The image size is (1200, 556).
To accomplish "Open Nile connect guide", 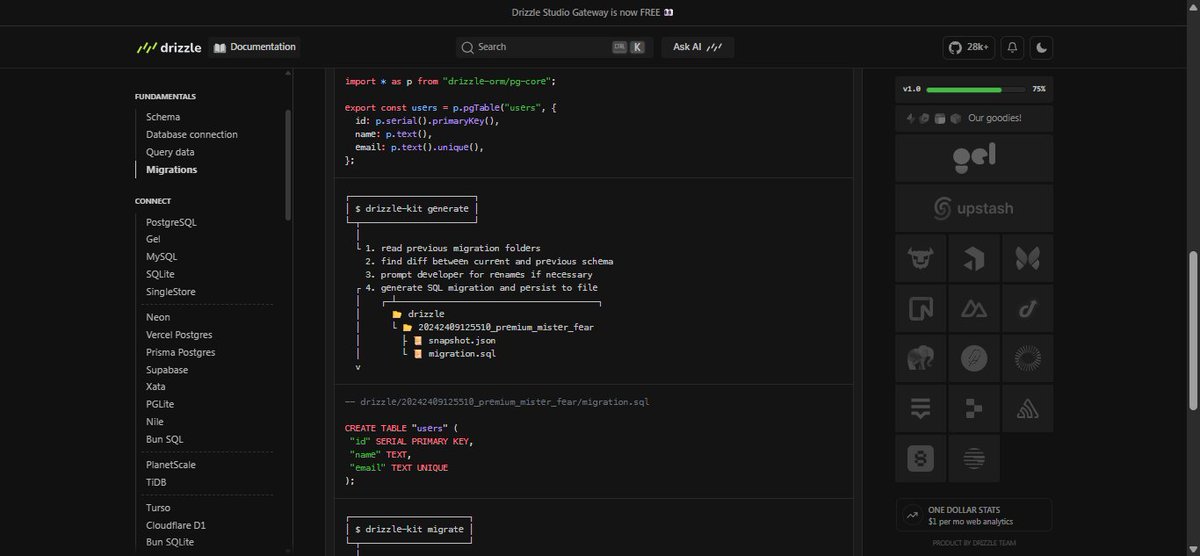I will (x=155, y=422).
